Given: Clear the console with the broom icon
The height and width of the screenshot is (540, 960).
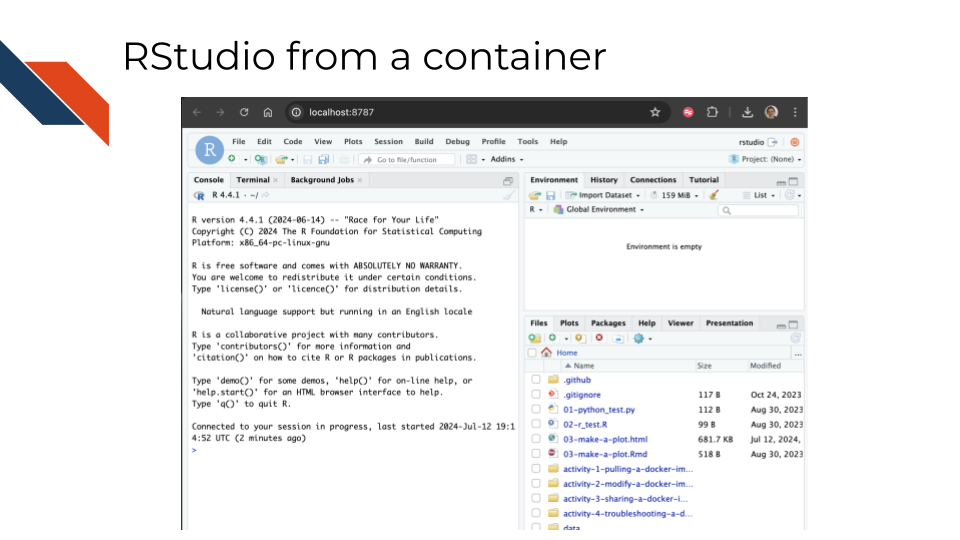Looking at the screenshot, I should 509,195.
